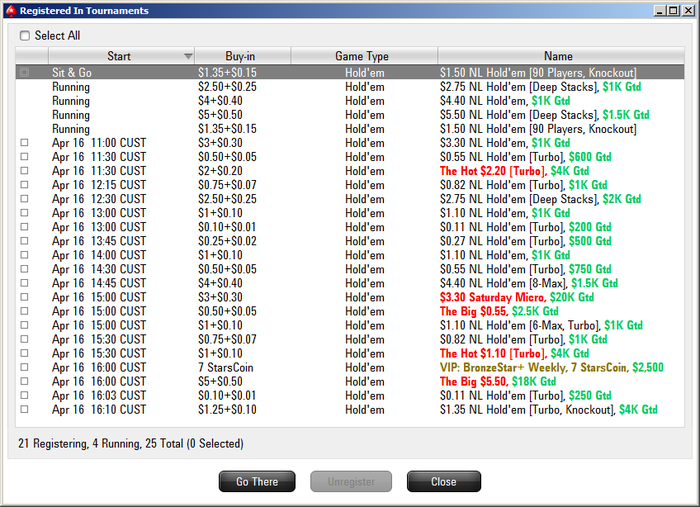Select checkbox of the 16:10 Knockout tournament
700x507 pixels.
pos(25,409)
